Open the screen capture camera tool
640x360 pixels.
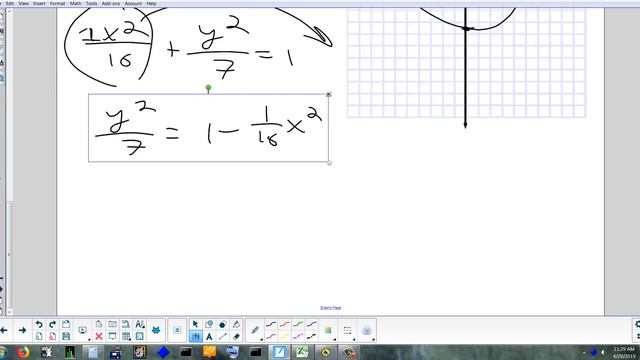[112, 324]
